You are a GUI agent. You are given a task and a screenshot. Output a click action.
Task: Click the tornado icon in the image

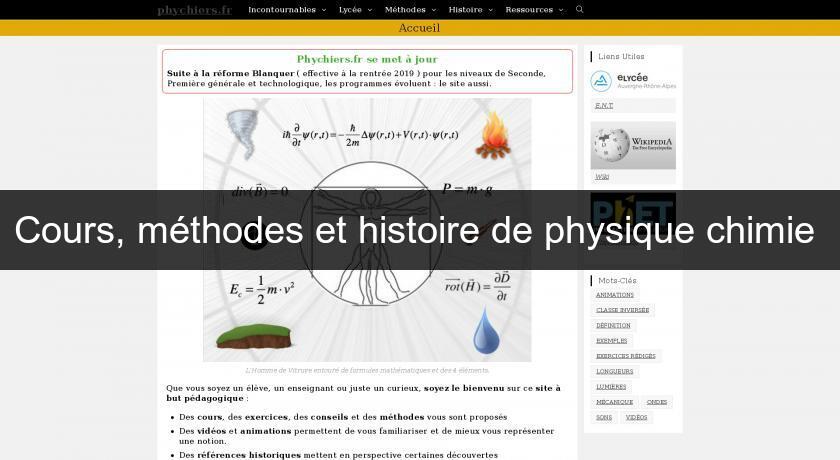pos(243,134)
